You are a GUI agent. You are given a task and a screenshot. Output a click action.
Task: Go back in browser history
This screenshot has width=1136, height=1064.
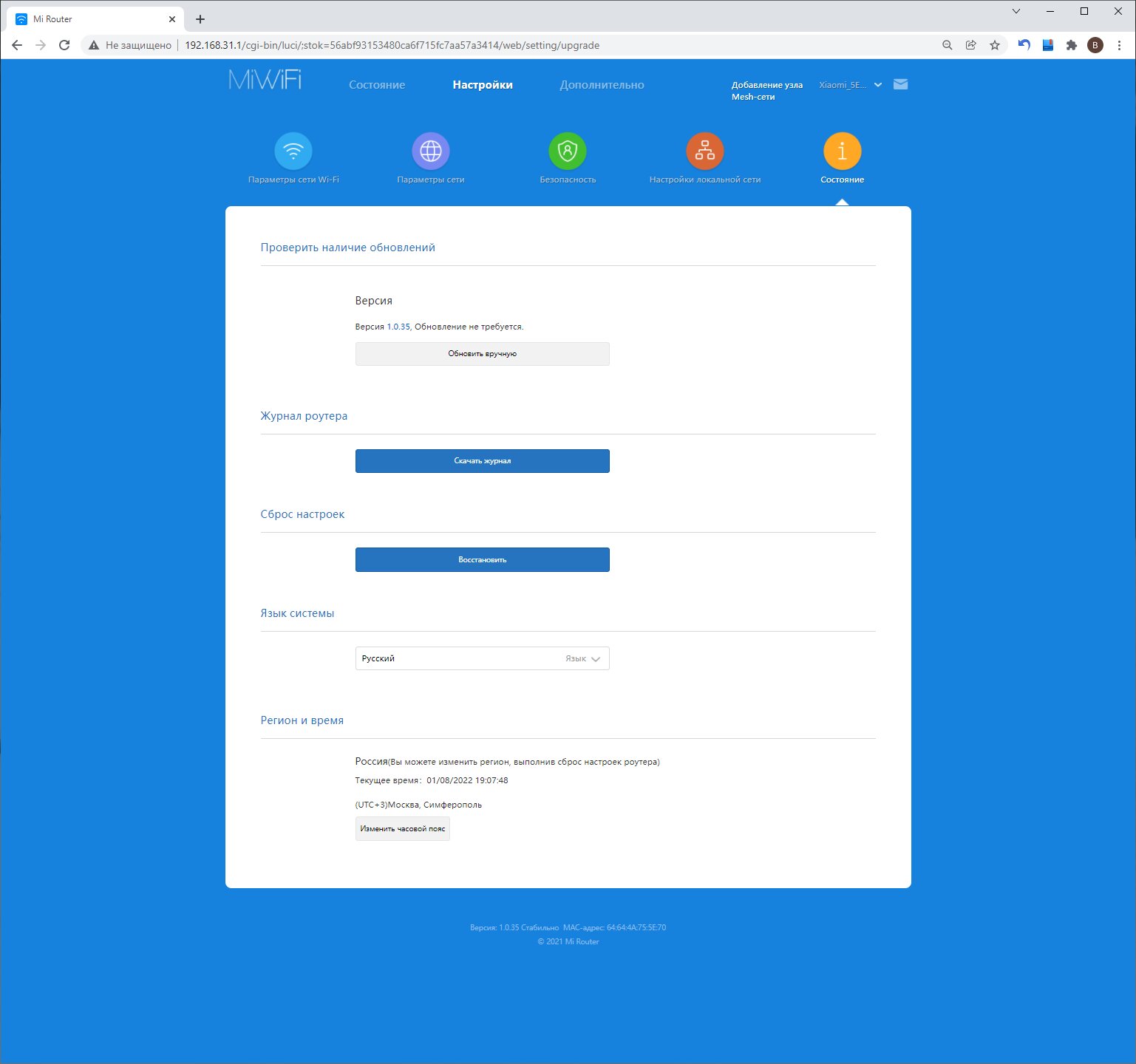click(17, 45)
